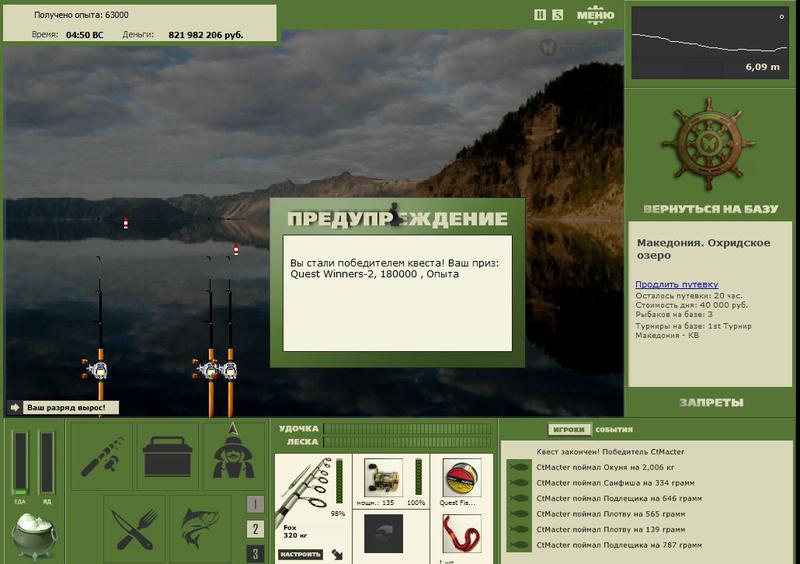Click the Продлить путевку link
Image resolution: width=800 pixels, height=564 pixels.
coord(677,284)
